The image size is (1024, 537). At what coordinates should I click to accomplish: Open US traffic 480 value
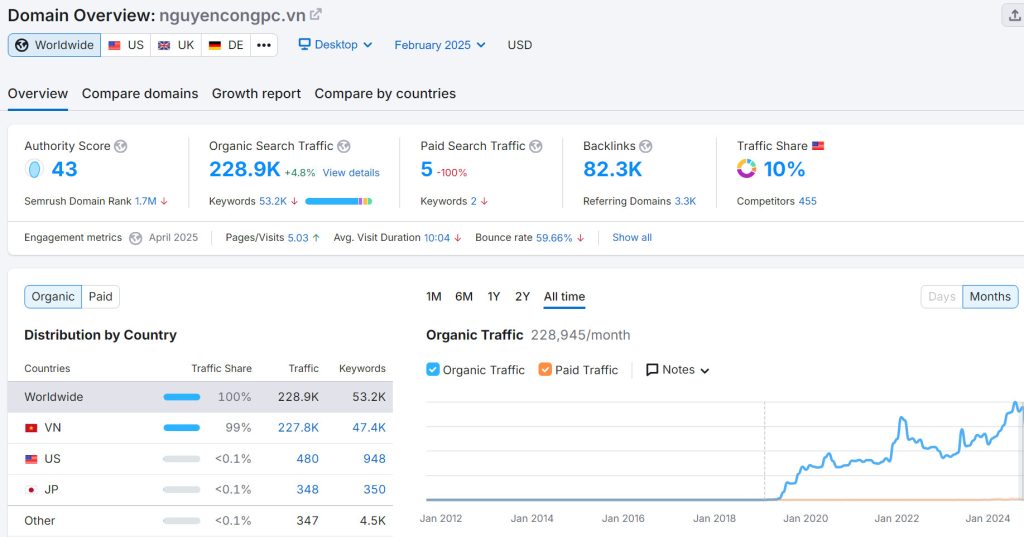coord(308,459)
